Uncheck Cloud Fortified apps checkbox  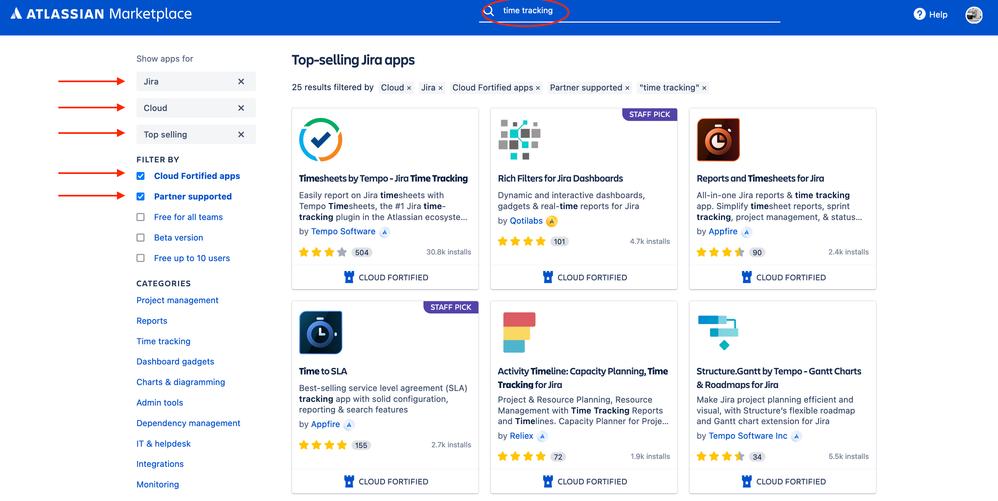(x=141, y=176)
